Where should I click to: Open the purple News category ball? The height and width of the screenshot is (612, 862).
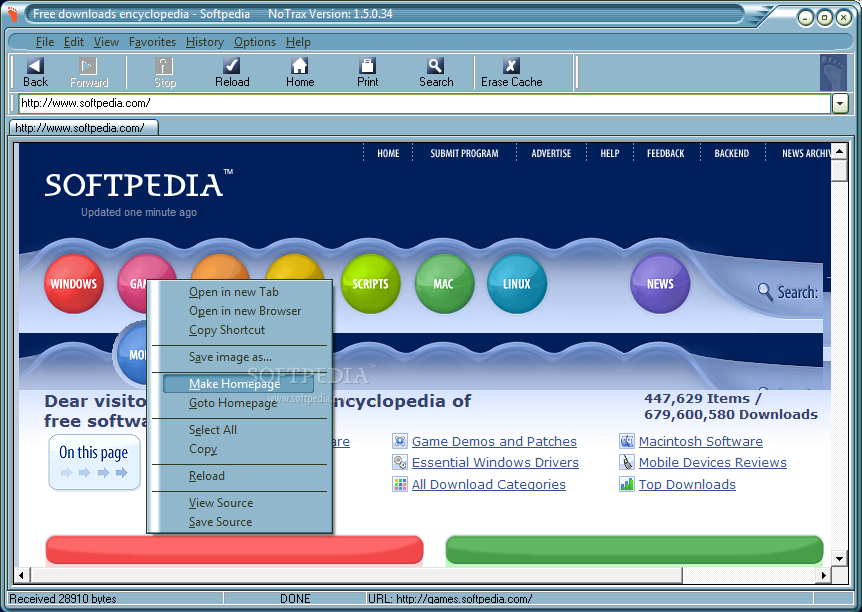[660, 284]
